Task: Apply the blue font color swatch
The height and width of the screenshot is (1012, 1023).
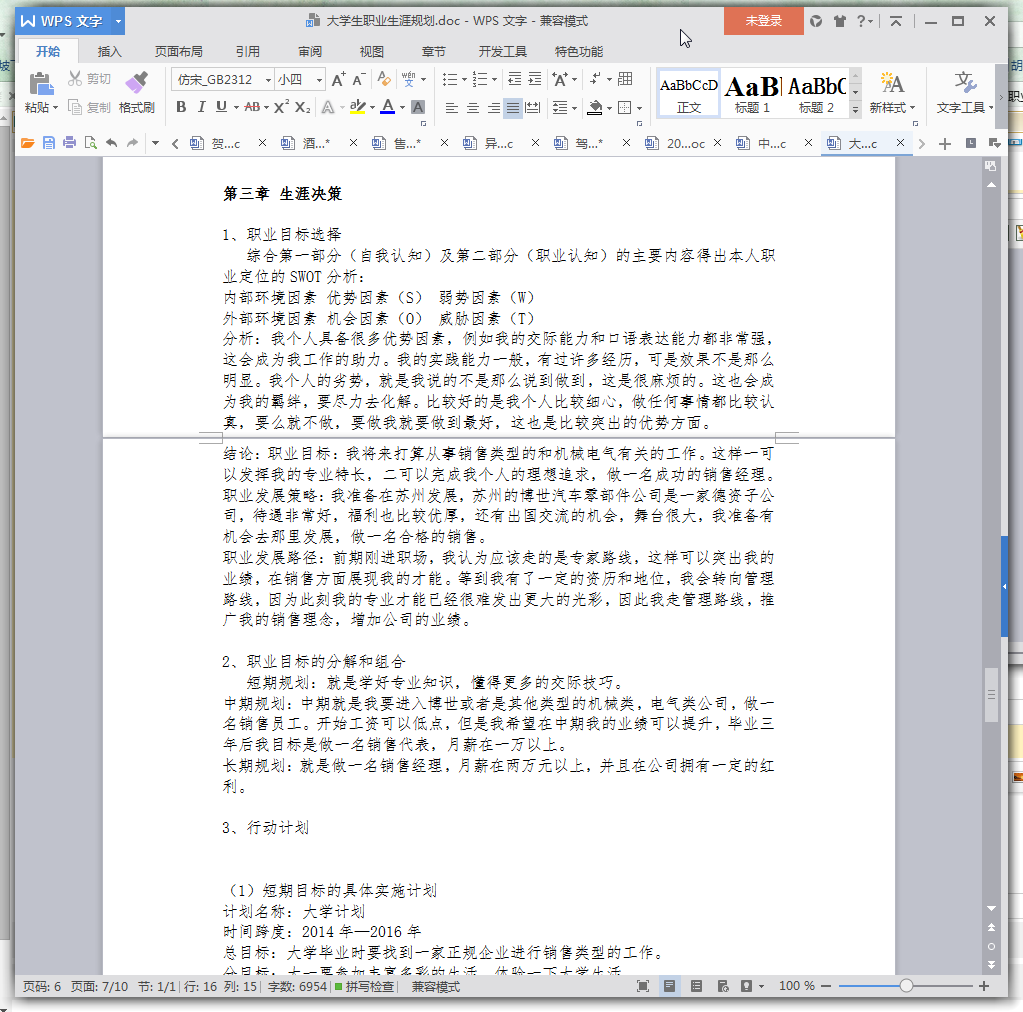Action: [388, 107]
